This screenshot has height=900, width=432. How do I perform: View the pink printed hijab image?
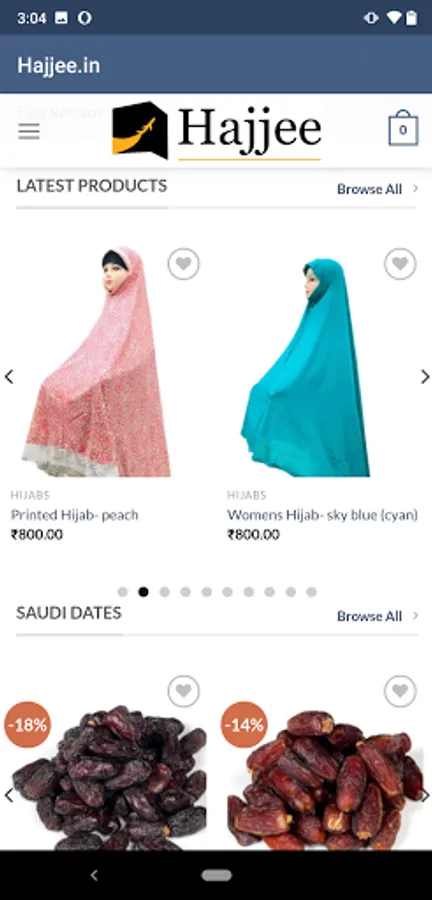[x=96, y=362]
